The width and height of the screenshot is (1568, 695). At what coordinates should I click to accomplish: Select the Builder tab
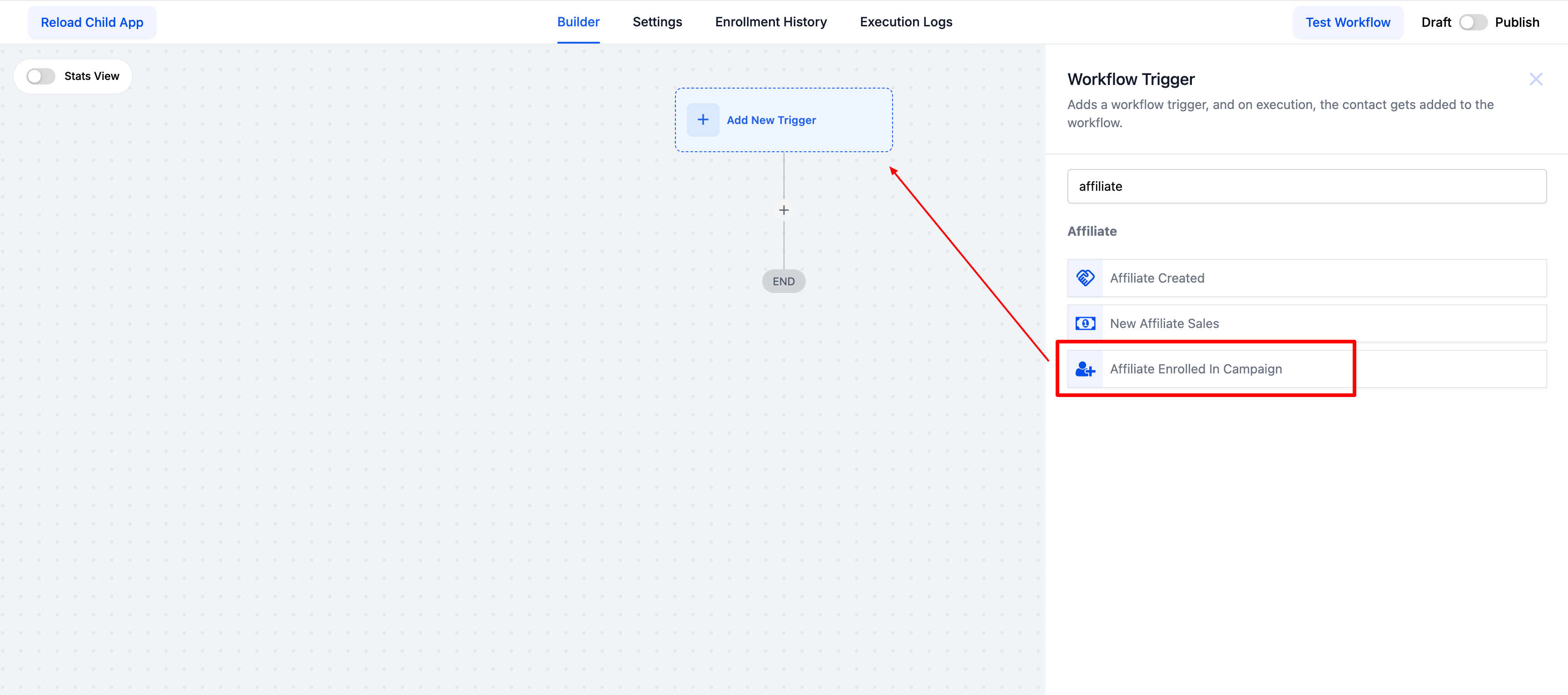click(x=578, y=22)
